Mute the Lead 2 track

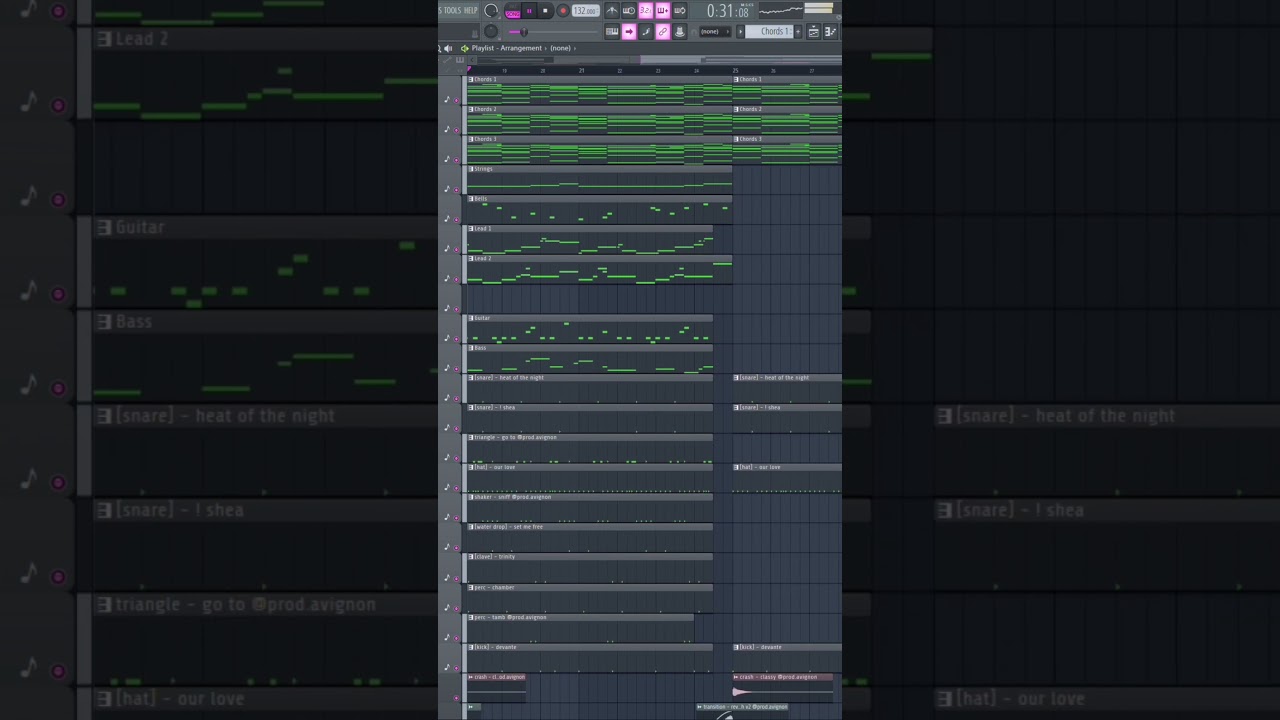[457, 280]
